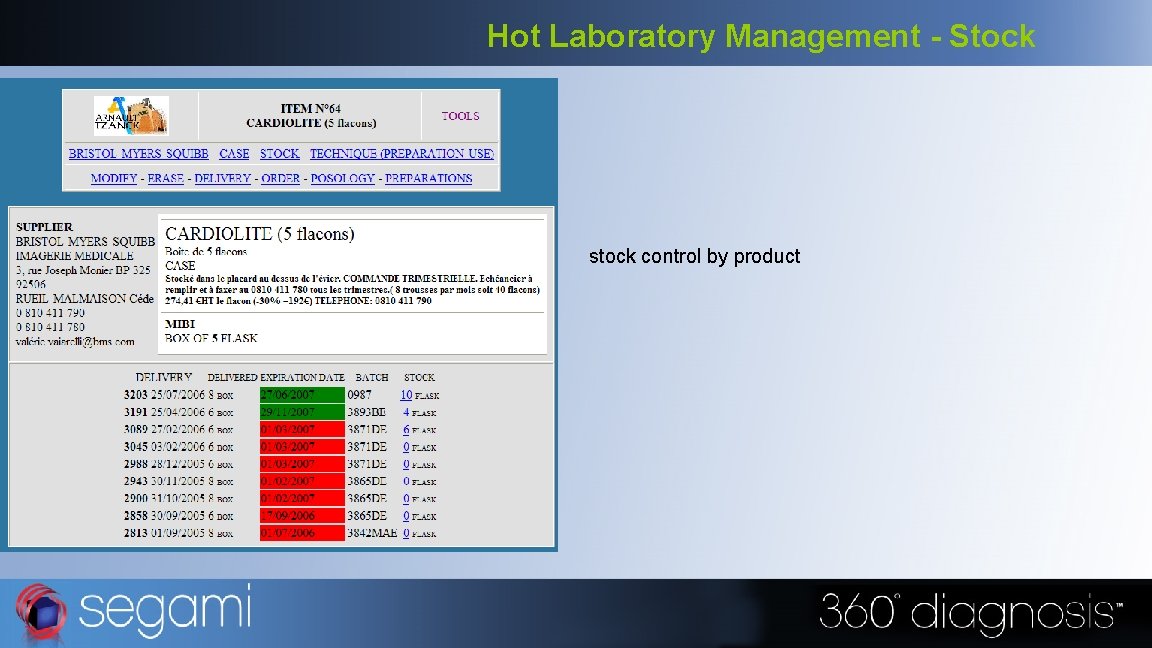Select red expiration cell 01/07/2006

coord(302,533)
